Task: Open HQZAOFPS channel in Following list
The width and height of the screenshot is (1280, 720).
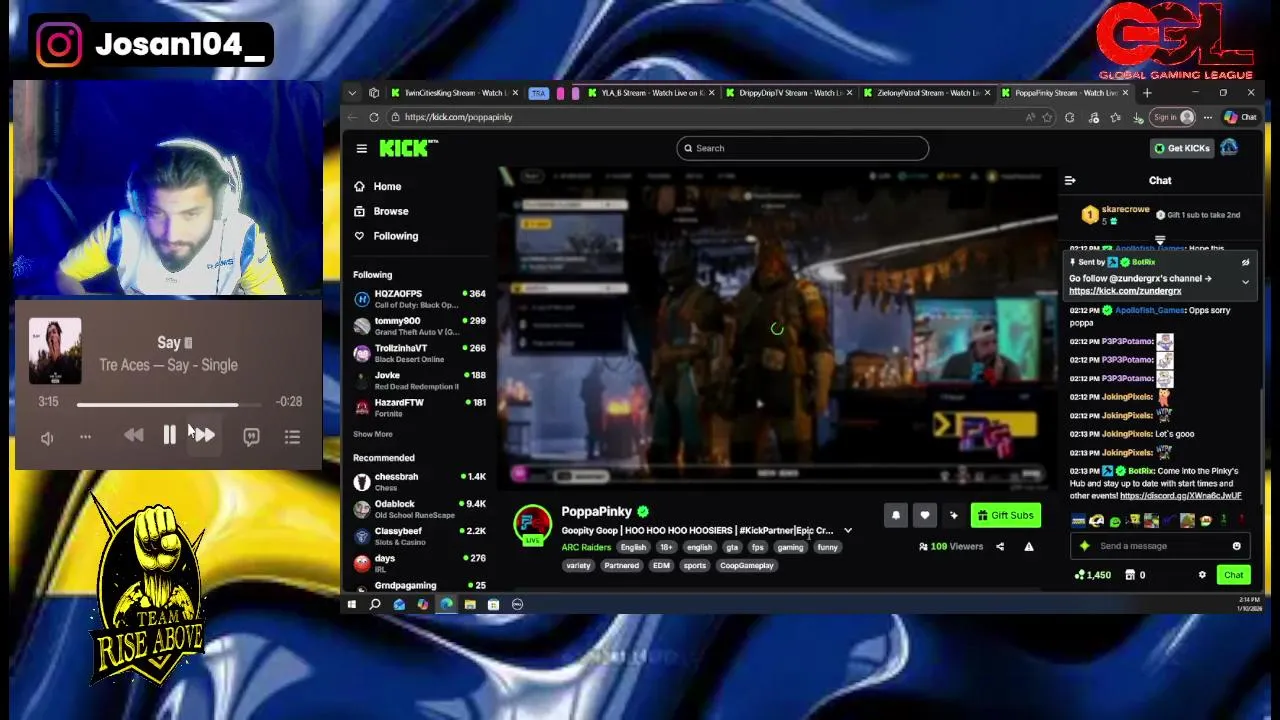Action: pyautogui.click(x=420, y=298)
